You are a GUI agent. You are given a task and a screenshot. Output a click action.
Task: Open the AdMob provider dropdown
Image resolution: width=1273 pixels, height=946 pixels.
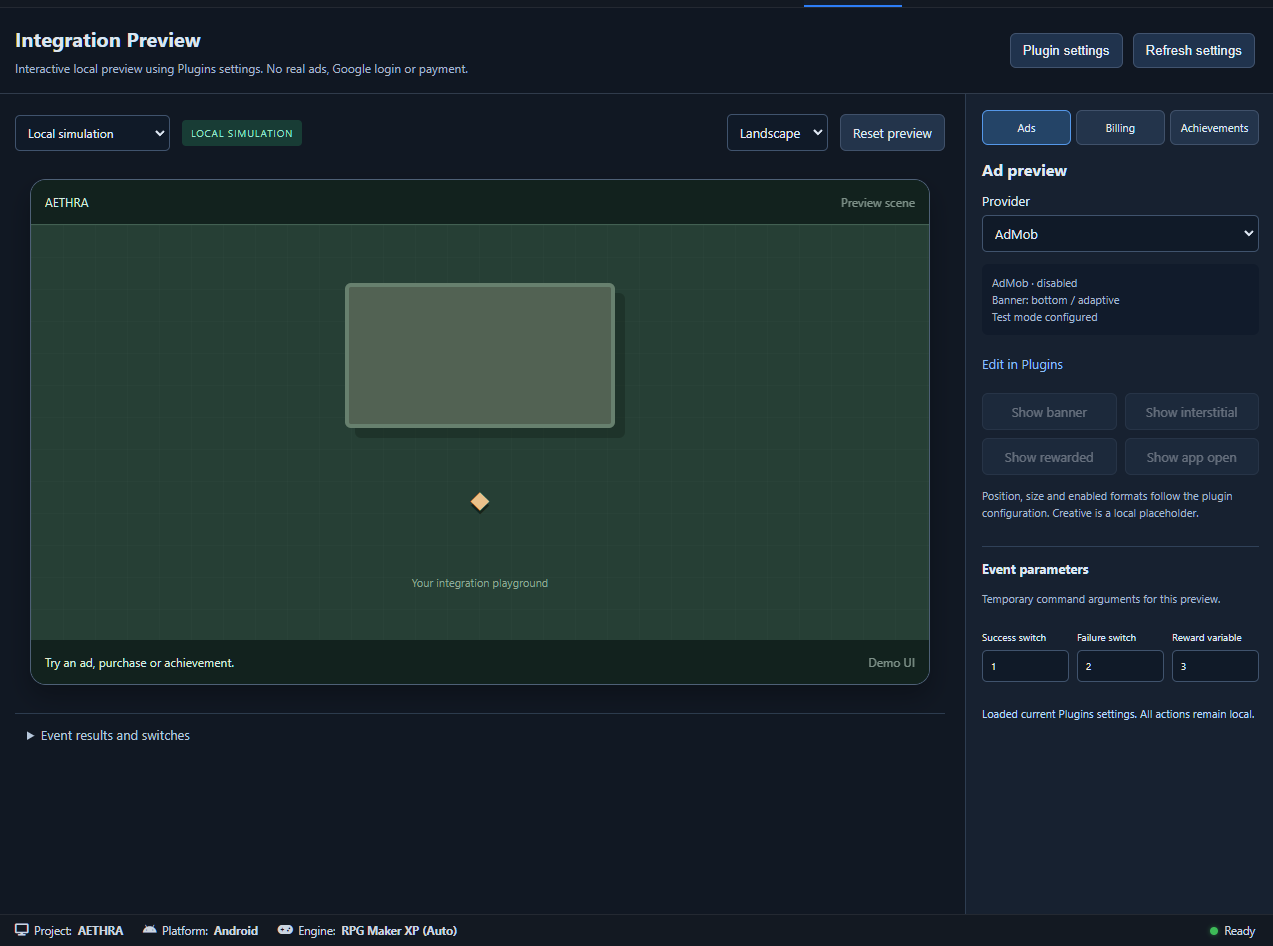(x=1120, y=234)
